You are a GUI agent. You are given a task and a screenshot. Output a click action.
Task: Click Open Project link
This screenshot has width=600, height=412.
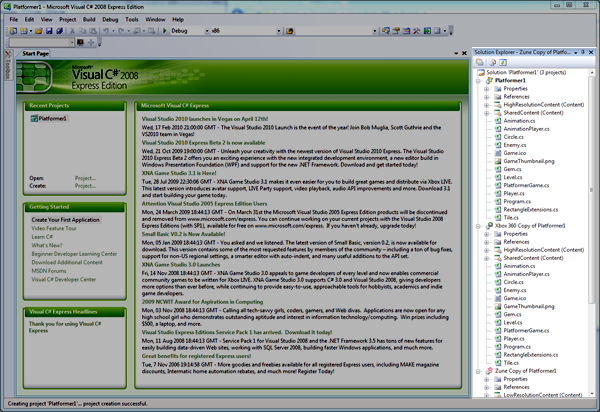coord(85,178)
